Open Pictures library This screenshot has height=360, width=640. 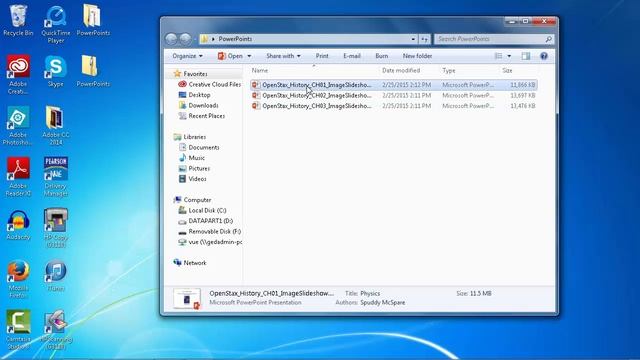[x=194, y=168]
